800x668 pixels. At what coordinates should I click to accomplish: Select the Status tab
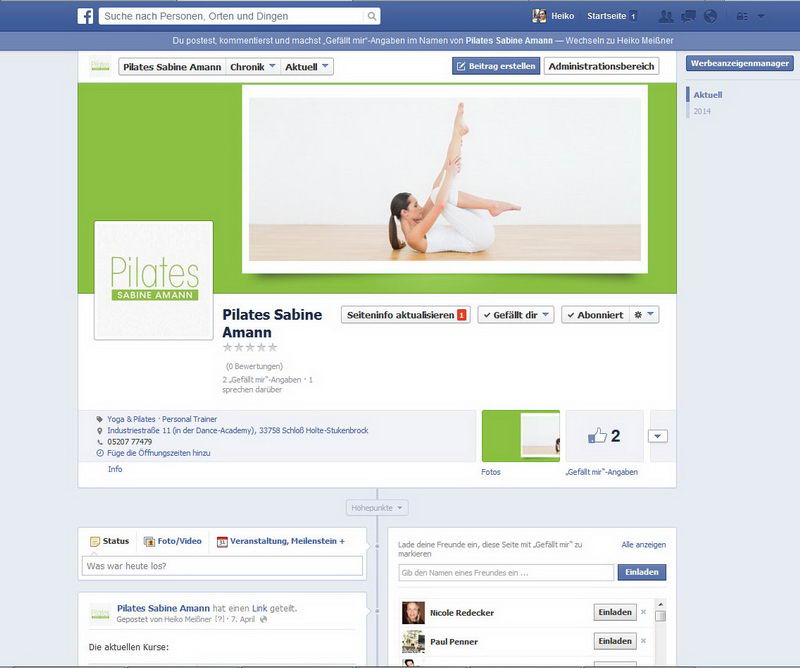tap(110, 541)
